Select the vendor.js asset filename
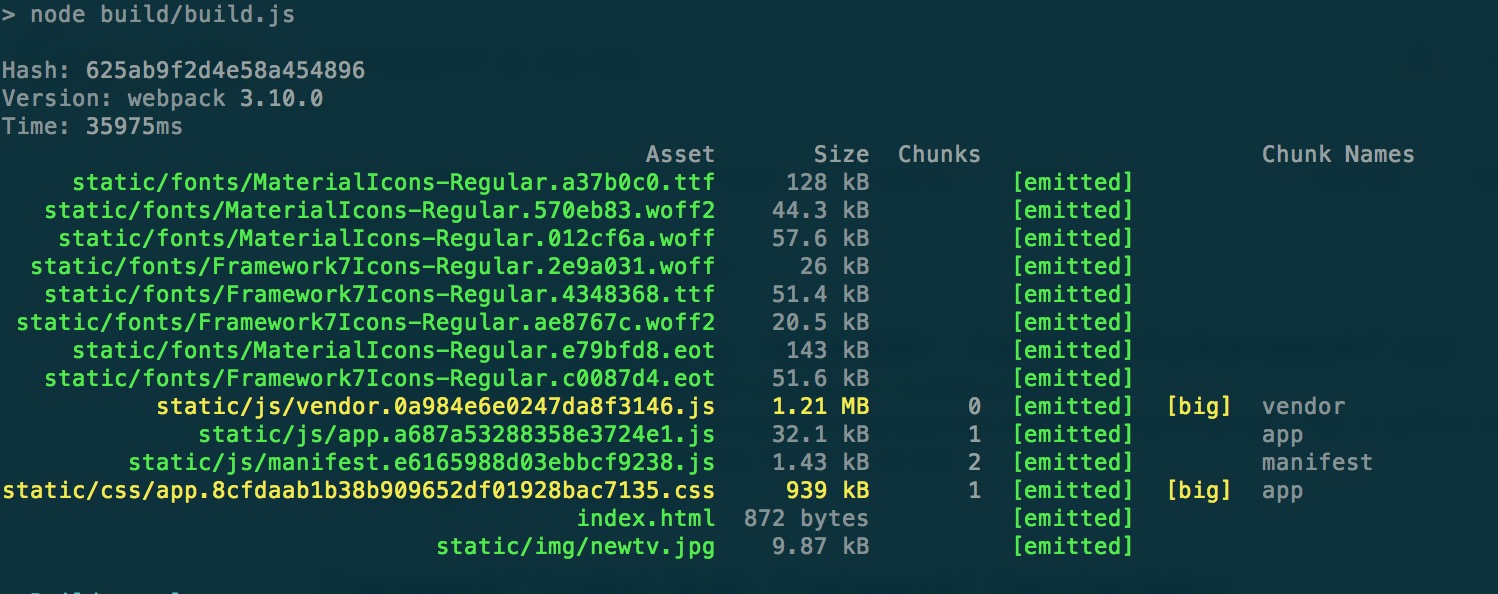This screenshot has height=594, width=1498. click(435, 406)
